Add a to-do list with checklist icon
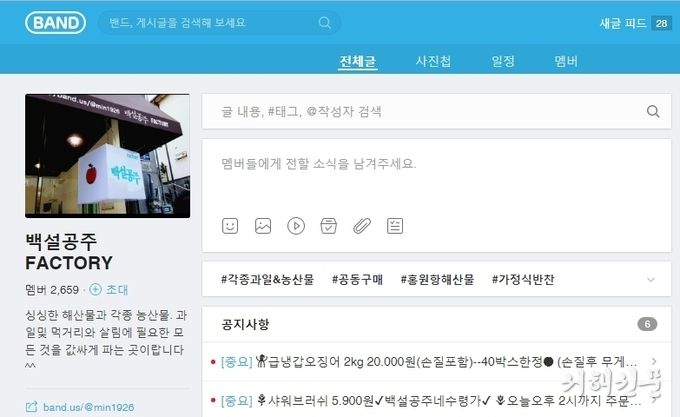Viewport: 680px width, 417px height. [x=395, y=226]
